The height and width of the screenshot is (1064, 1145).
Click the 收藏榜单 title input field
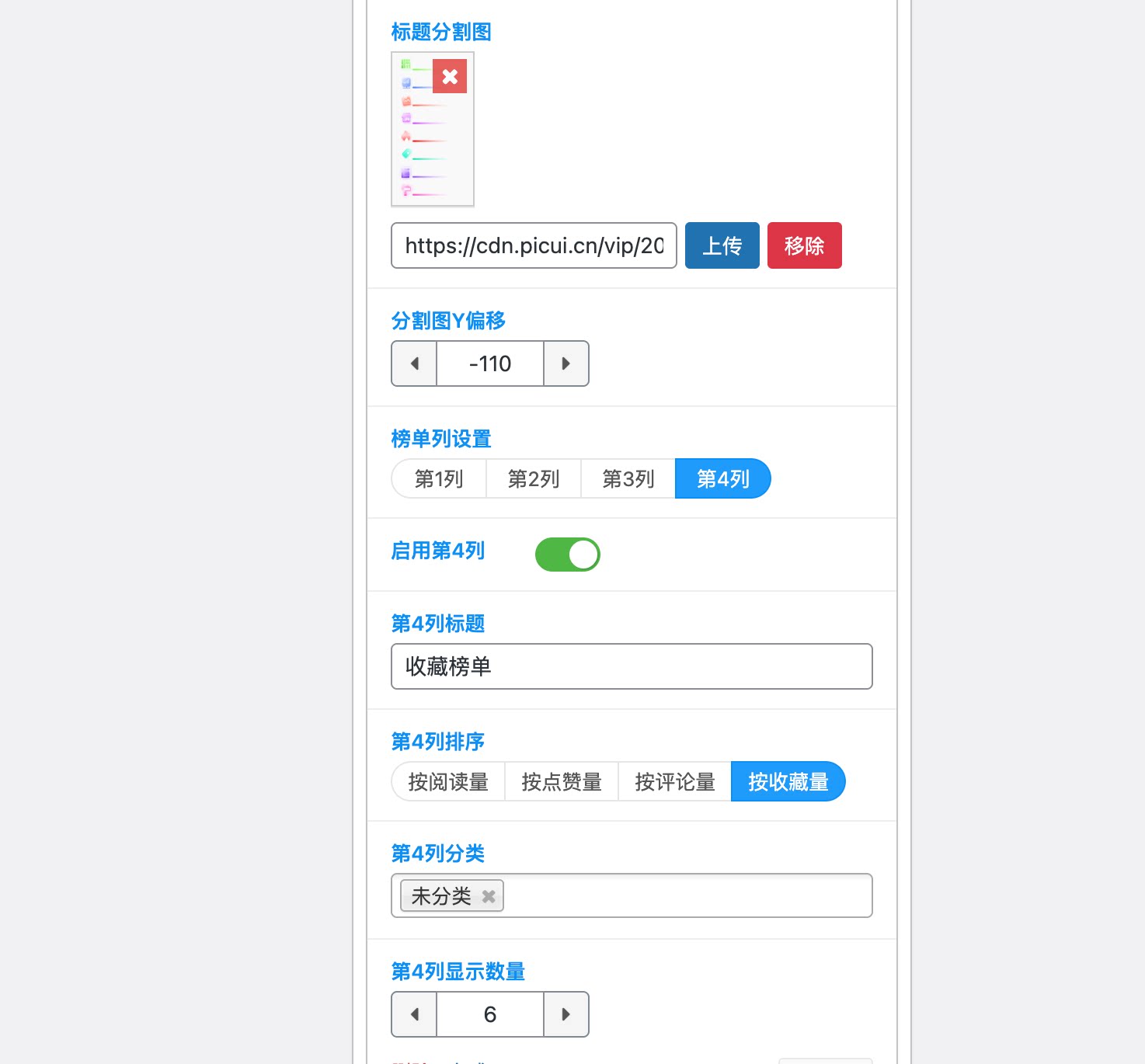point(632,666)
